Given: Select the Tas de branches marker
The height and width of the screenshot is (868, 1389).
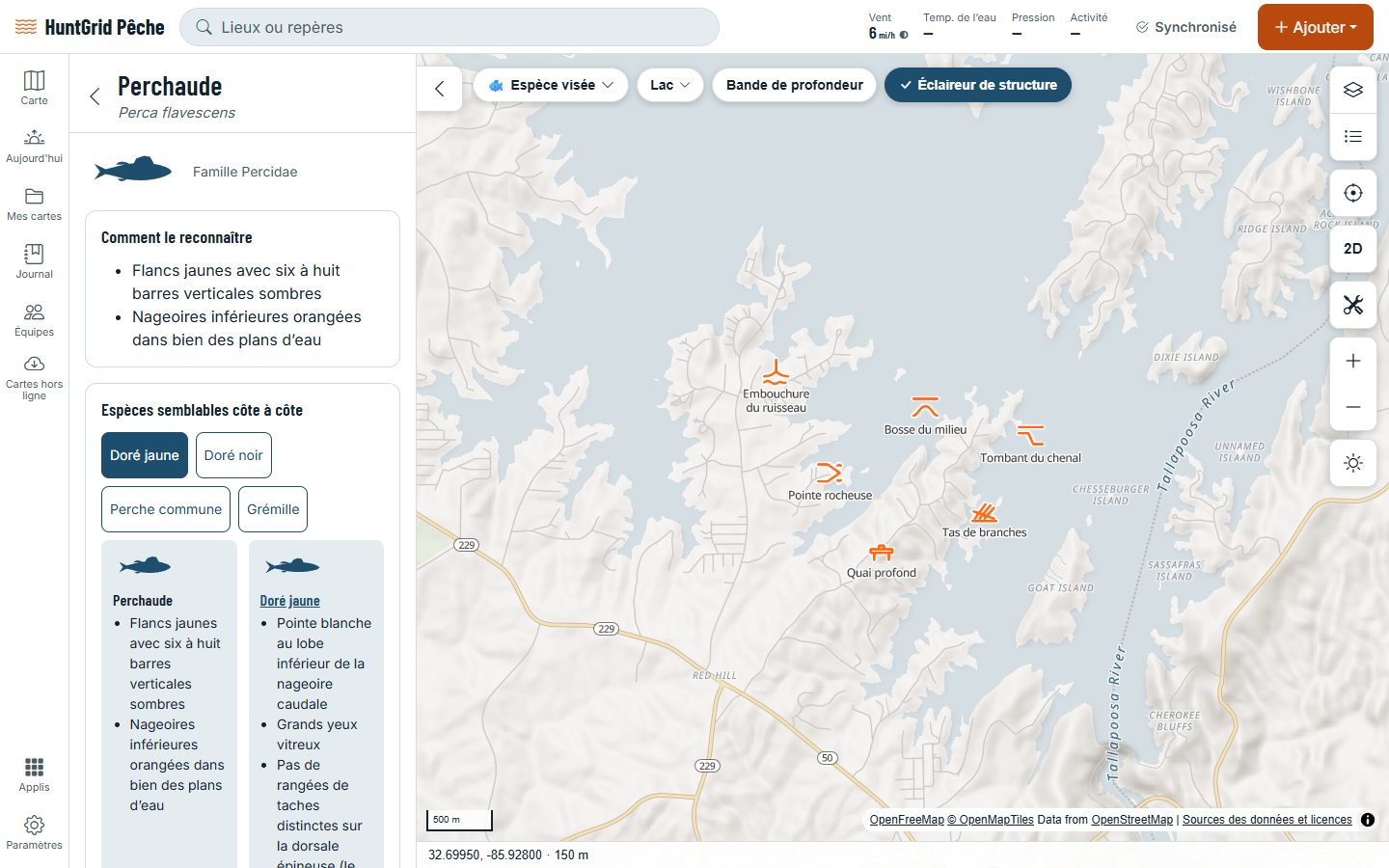Looking at the screenshot, I should [984, 512].
